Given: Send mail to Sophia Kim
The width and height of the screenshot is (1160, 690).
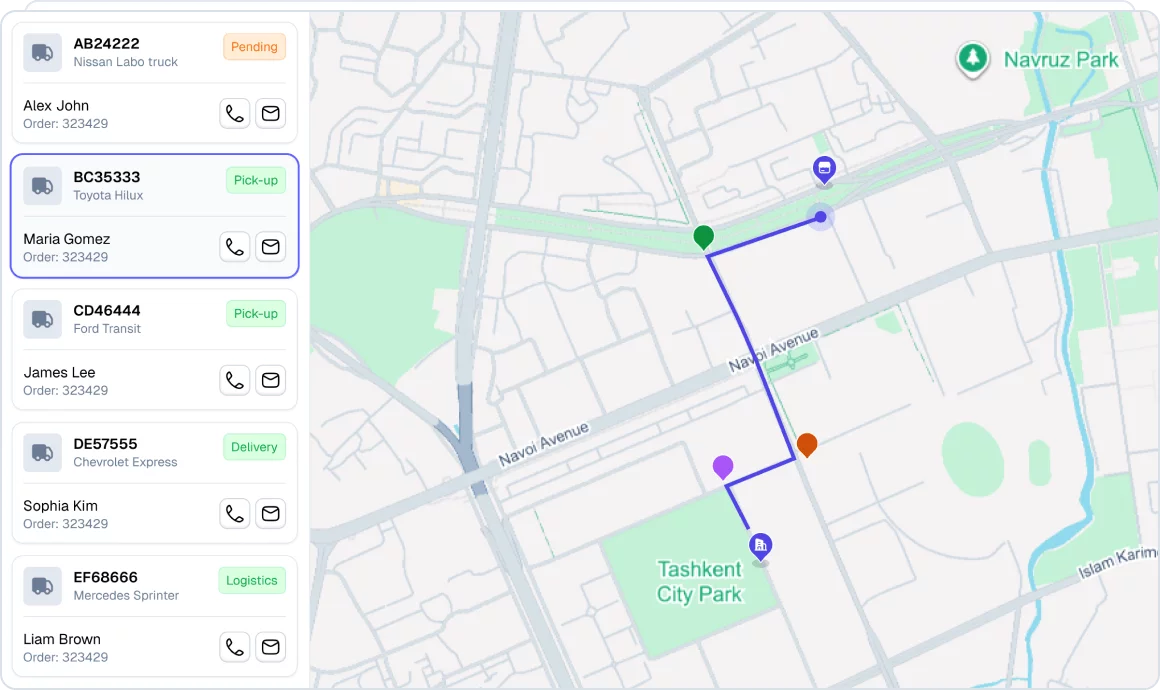Looking at the screenshot, I should click(x=270, y=514).
